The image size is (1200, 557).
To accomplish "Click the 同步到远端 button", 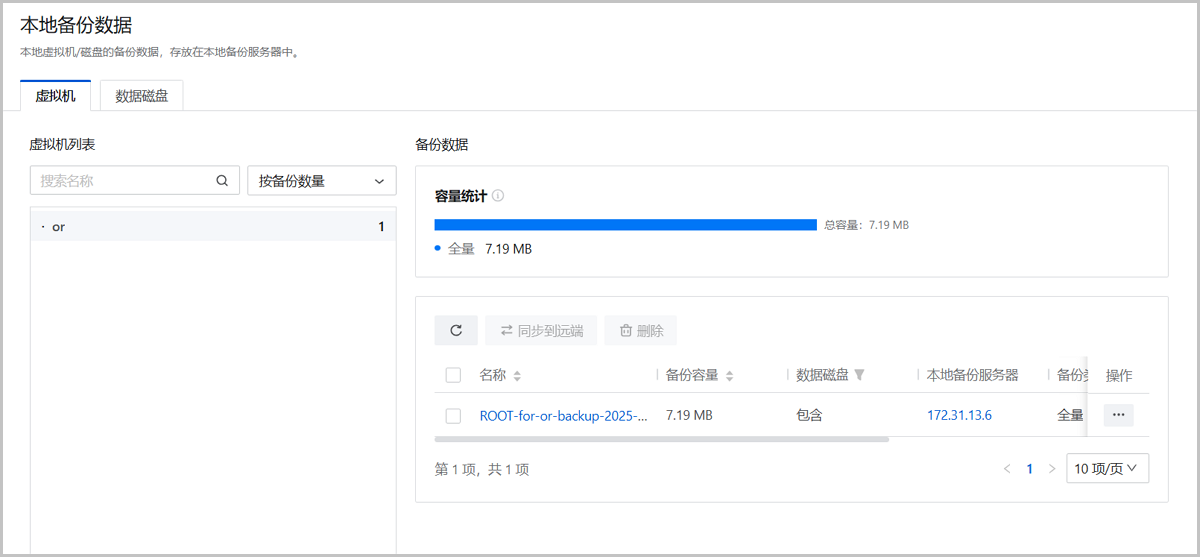I will (541, 330).
